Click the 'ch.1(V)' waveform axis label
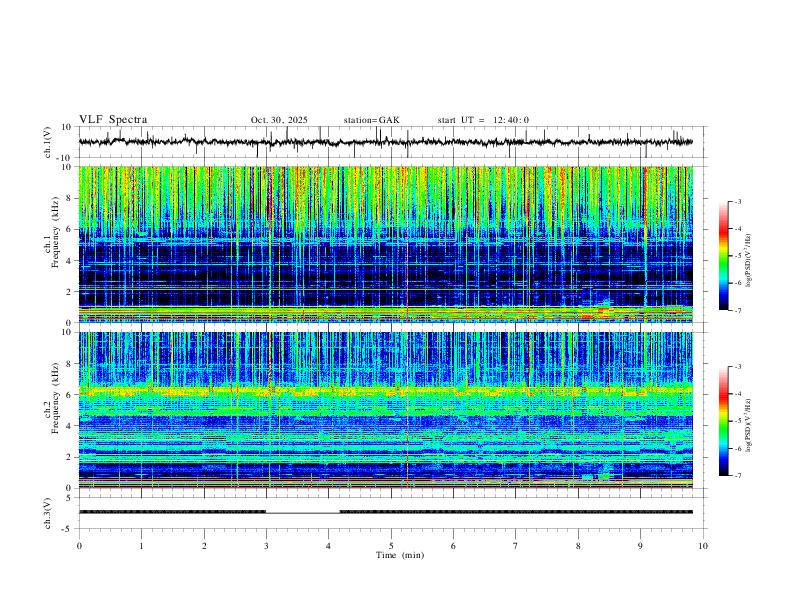Image resolution: width=792 pixels, height=612 pixels. [x=48, y=142]
